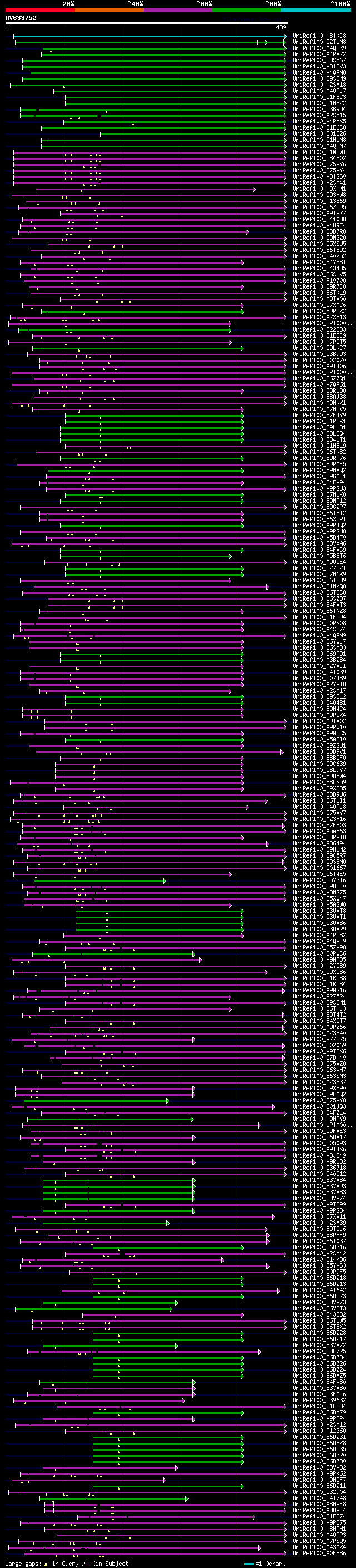The width and height of the screenshot is (356, 1568).
Task: Open hit UniRef100_A4QPK9
Action: [x=319, y=48]
